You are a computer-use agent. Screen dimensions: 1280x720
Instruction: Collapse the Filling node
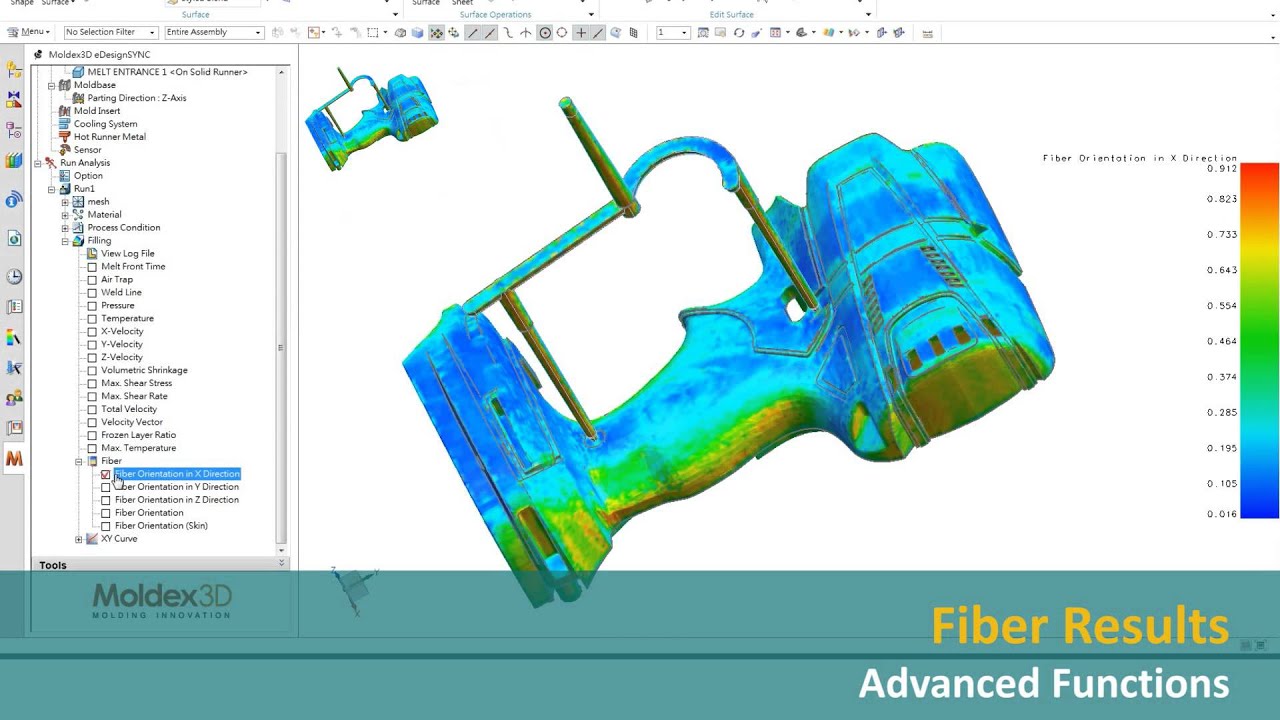[x=65, y=241]
